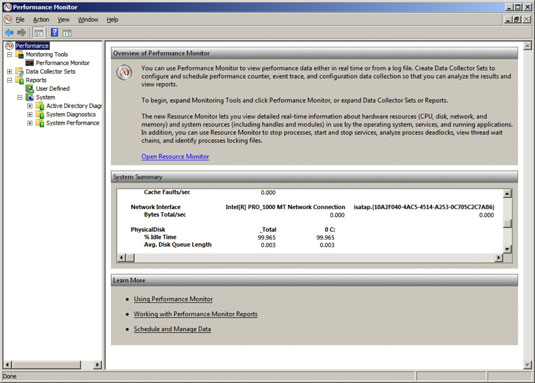Click the Data Collector Sets folder icon

(20, 71)
